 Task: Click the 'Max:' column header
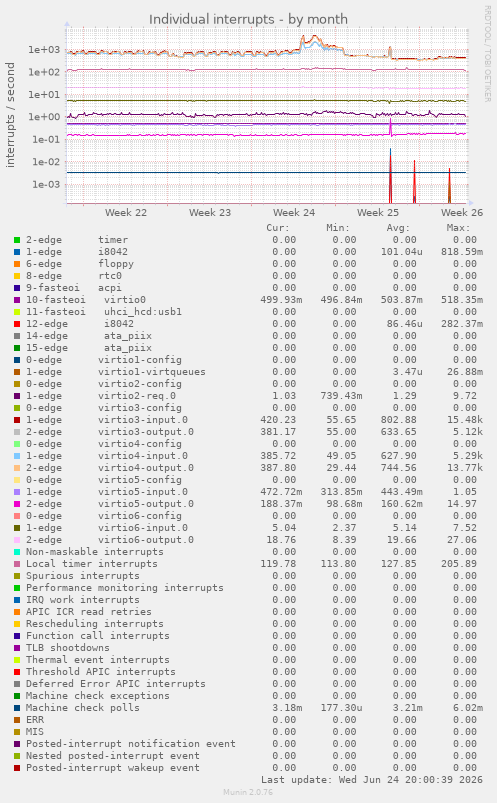point(458,228)
